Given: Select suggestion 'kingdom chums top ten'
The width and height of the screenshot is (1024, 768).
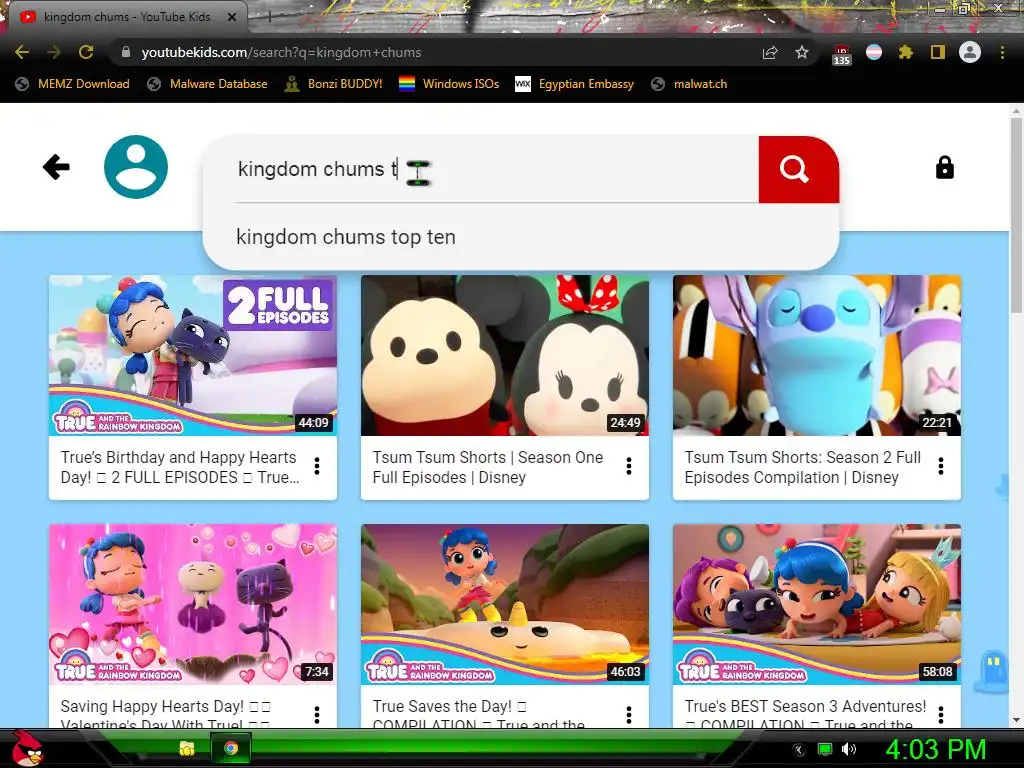Looking at the screenshot, I should point(346,236).
